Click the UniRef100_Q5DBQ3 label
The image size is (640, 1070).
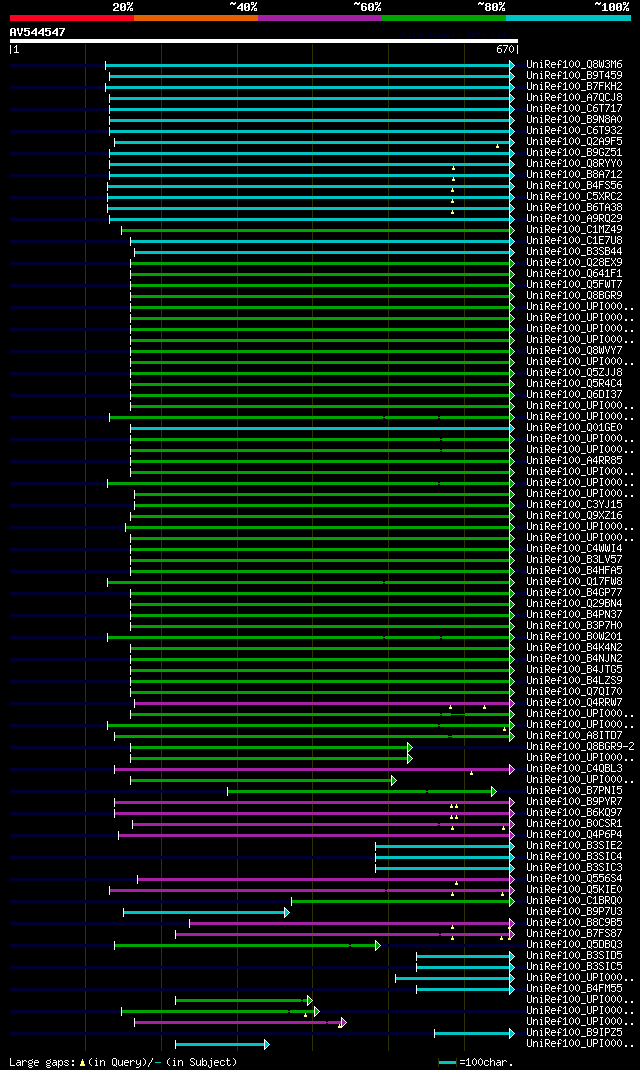(x=574, y=945)
